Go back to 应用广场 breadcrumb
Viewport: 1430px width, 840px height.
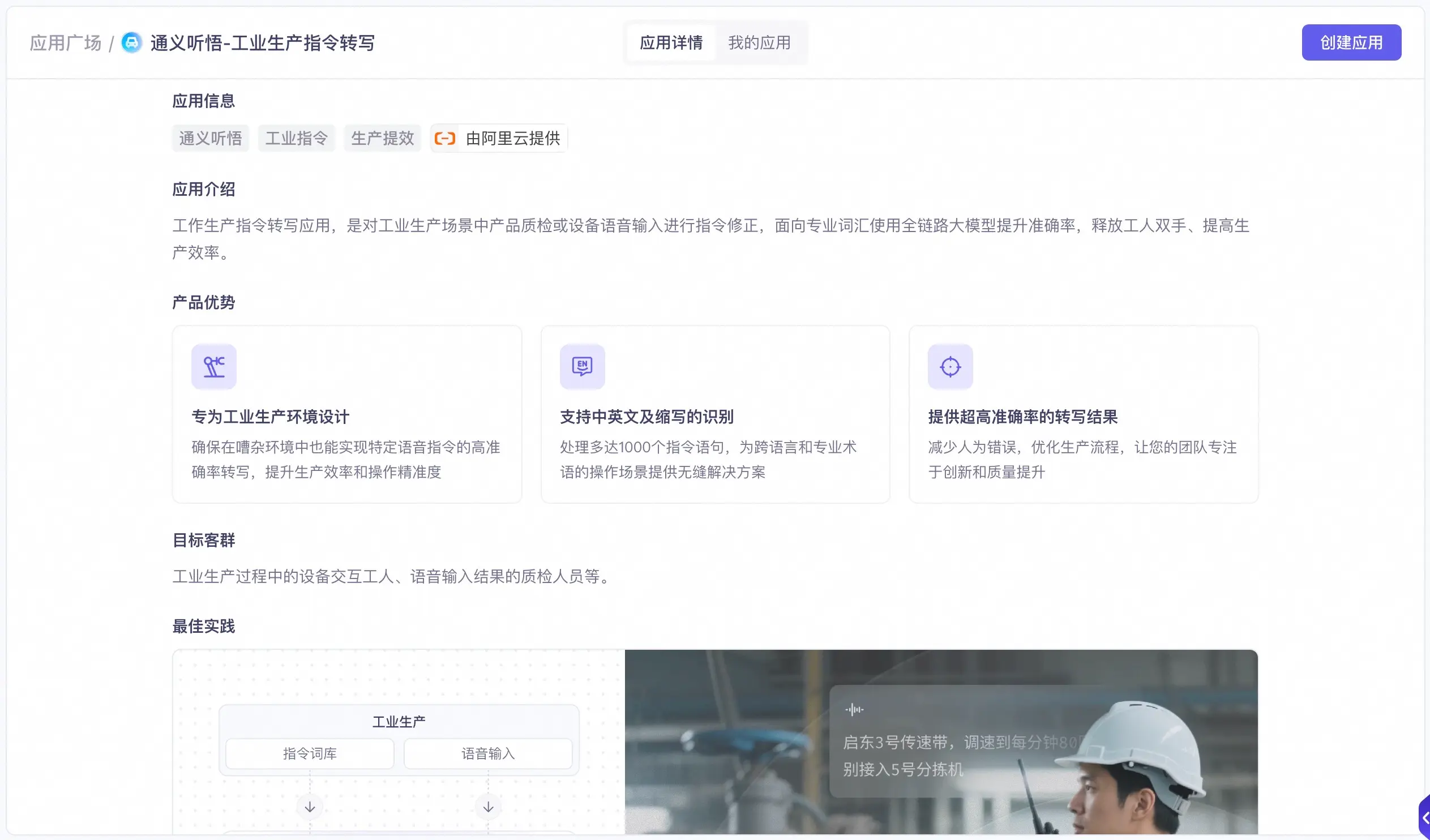coord(65,42)
